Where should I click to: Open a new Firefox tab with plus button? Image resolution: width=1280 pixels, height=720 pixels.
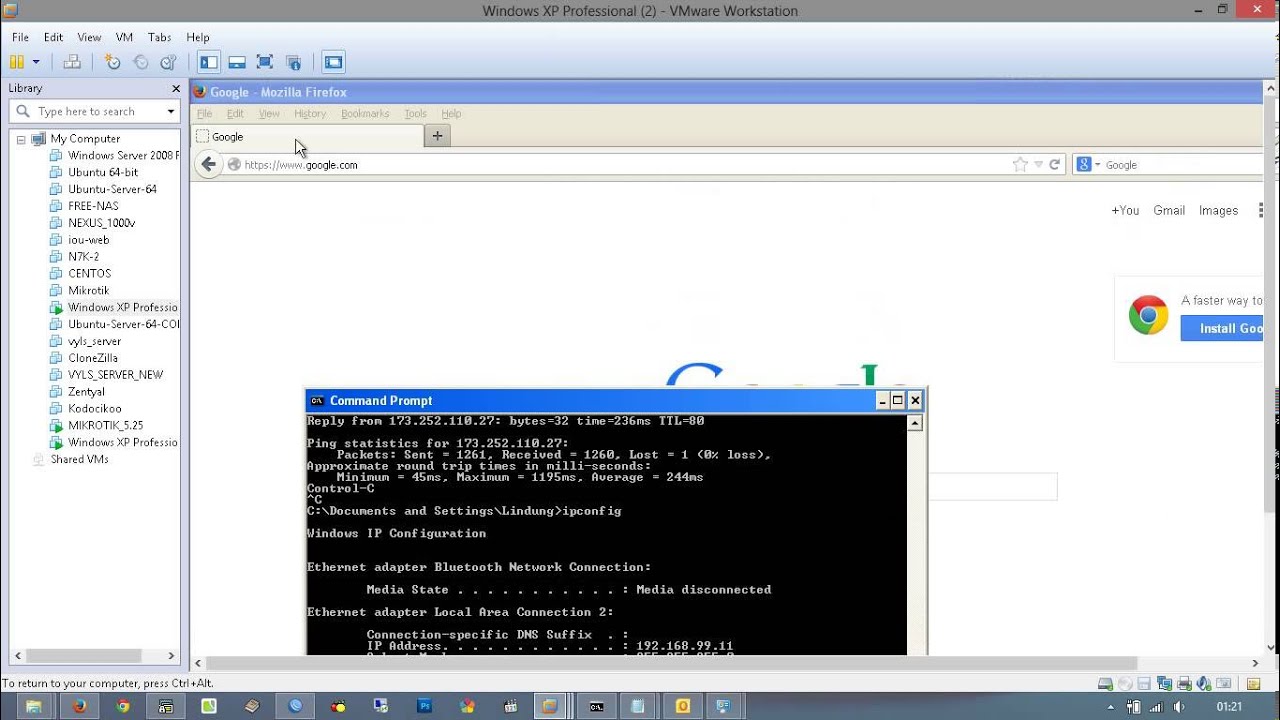click(x=437, y=137)
